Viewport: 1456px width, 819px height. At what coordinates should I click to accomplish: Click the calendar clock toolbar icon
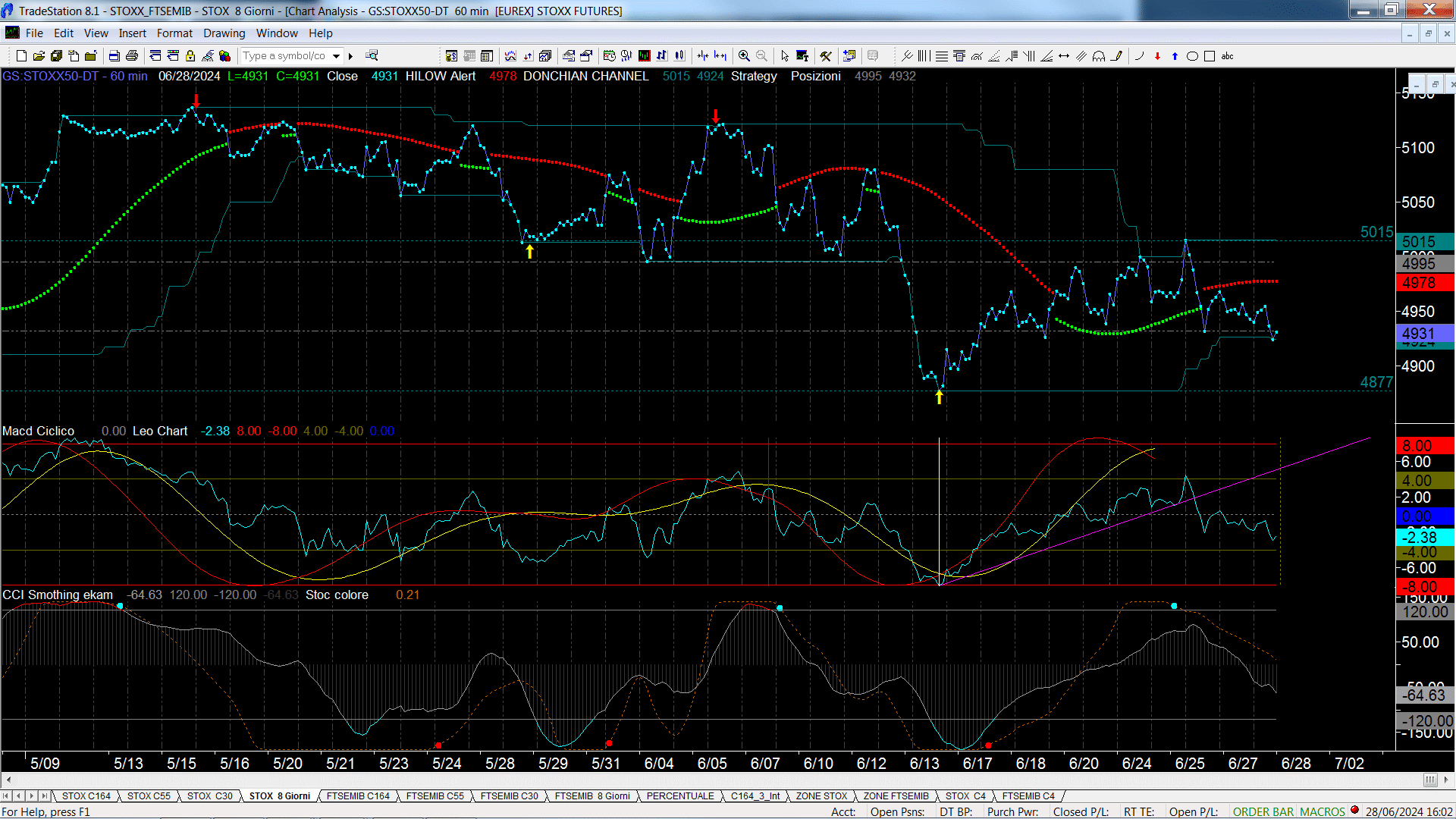[x=609, y=55]
